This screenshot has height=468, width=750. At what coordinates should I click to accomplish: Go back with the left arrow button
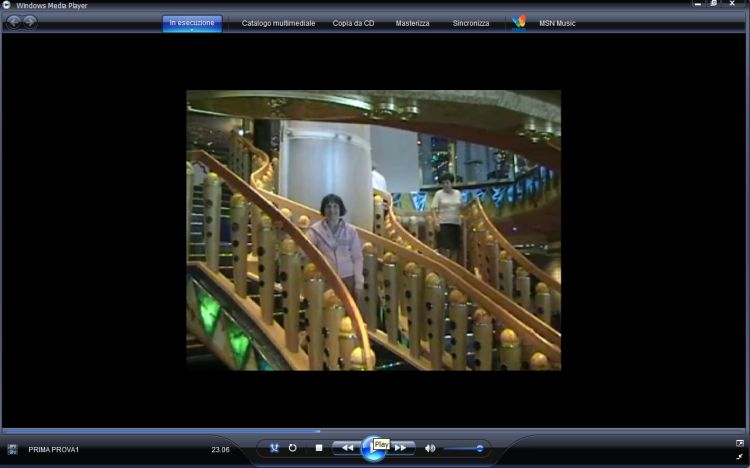pos(15,22)
